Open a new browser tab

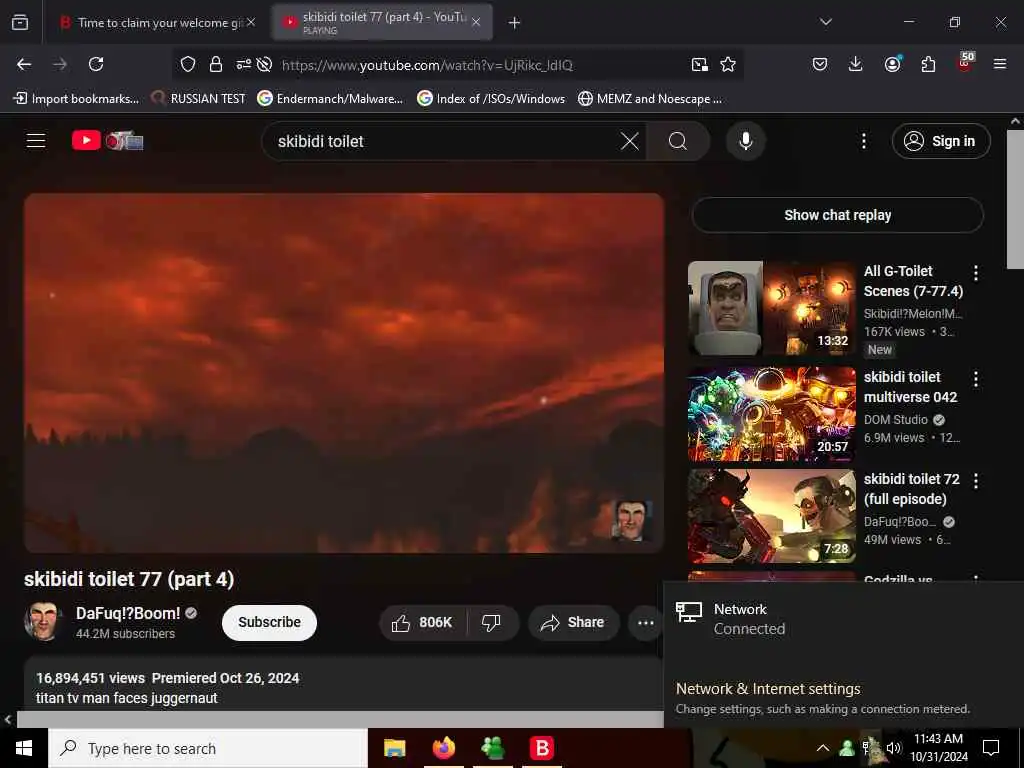(515, 22)
